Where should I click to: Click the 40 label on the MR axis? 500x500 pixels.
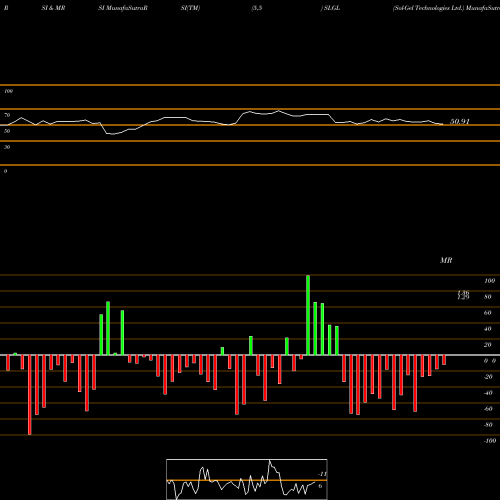488,329
